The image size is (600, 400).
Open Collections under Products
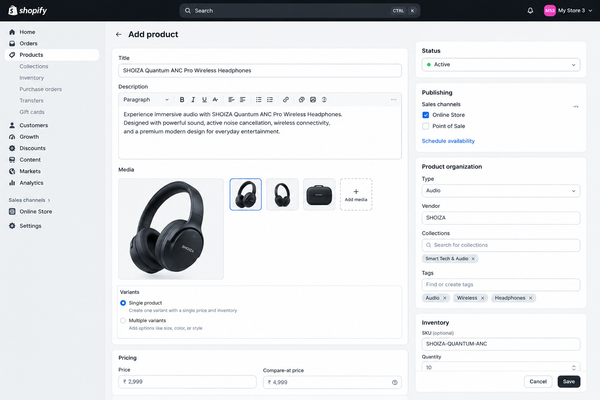(x=34, y=66)
